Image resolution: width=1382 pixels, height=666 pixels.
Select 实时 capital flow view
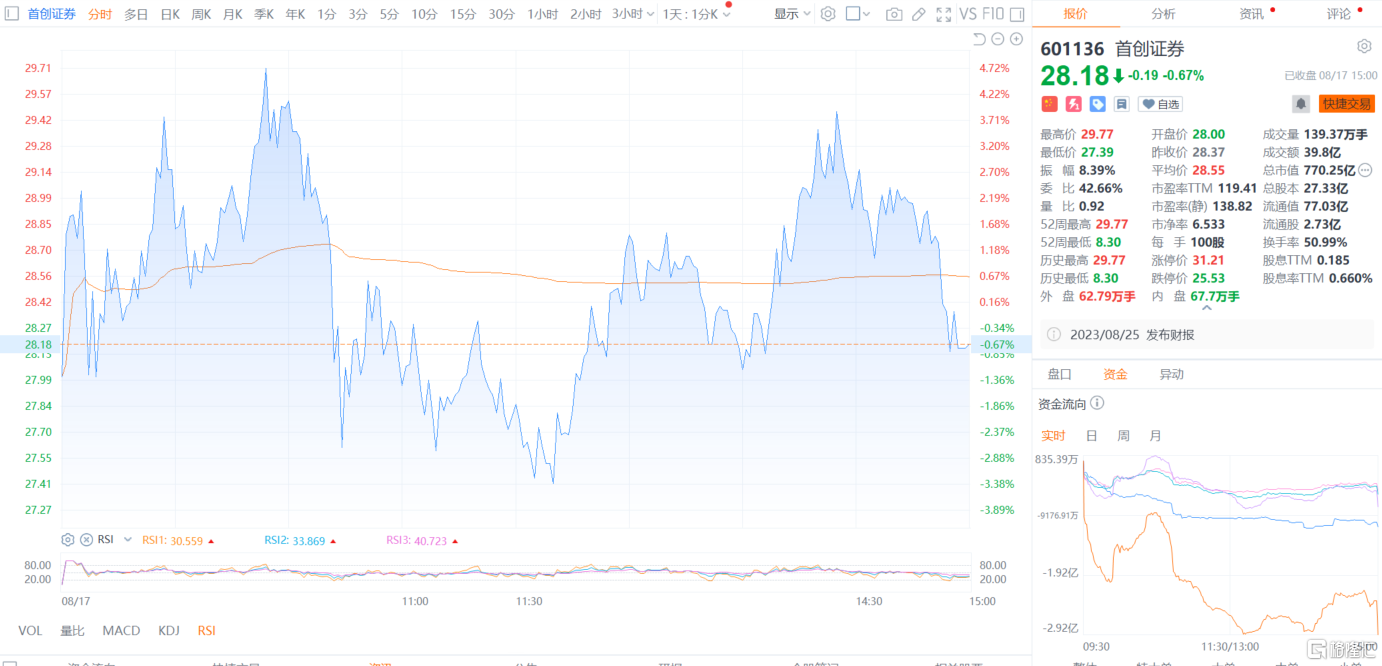(1053, 435)
